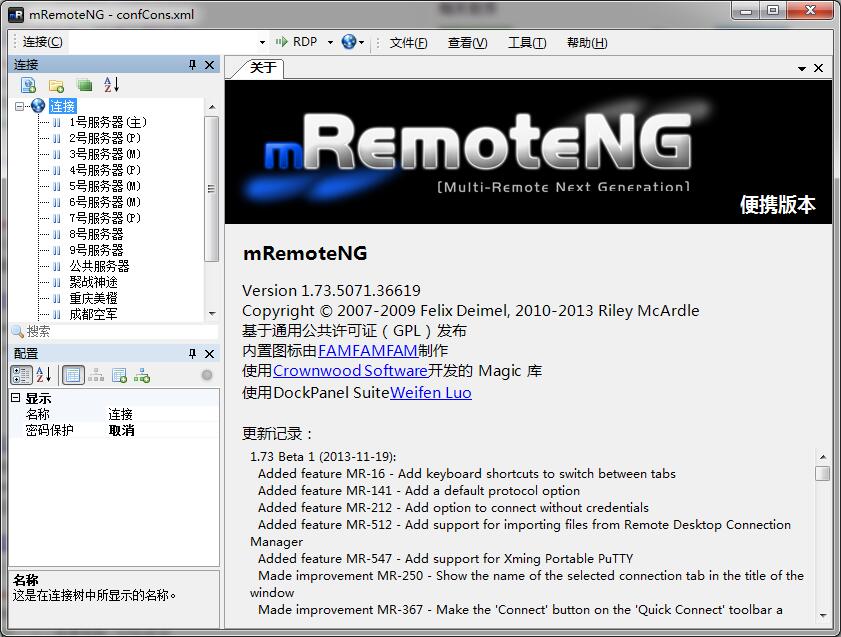Viewport: 841px width, 637px height.
Task: Click the connection tree scrollbar up arrow
Action: [212, 107]
